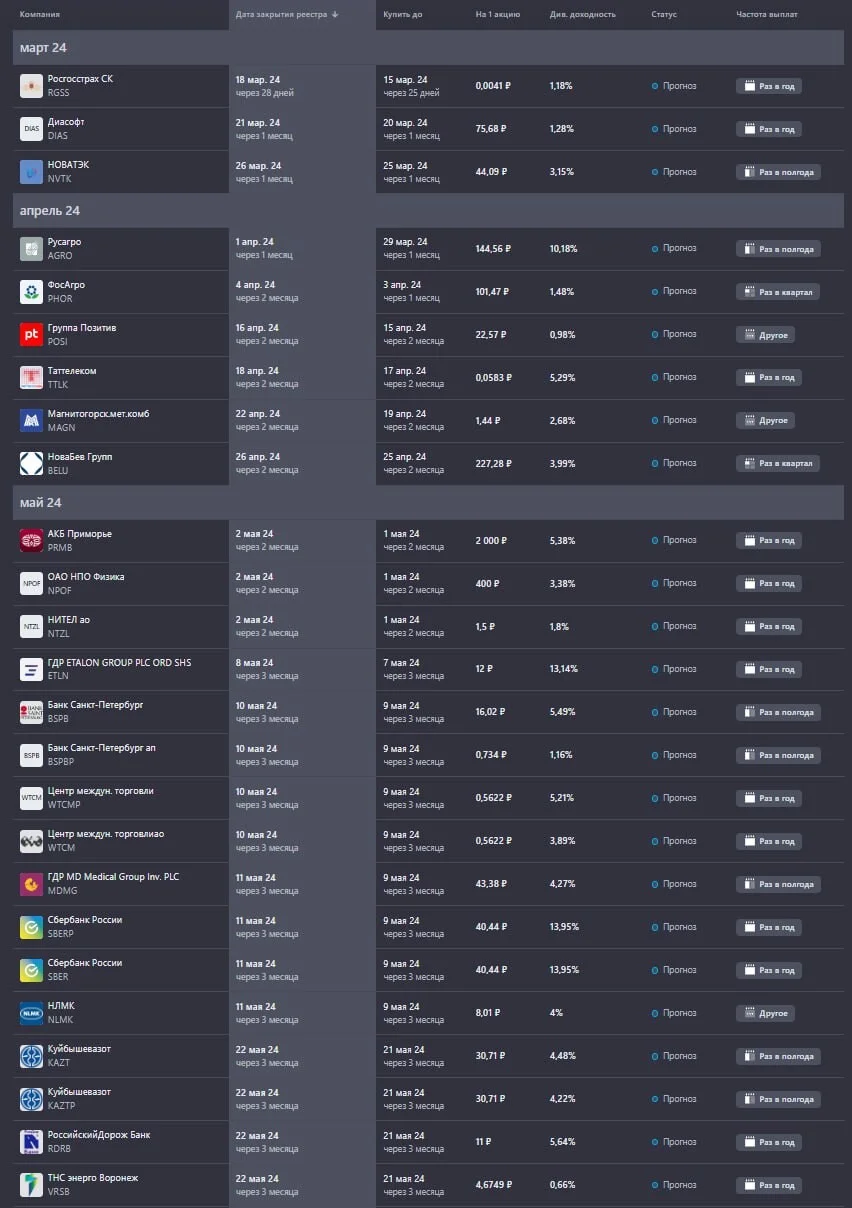Viewport: 852px width, 1208px height.
Task: Click the ФосАгро PHOR logo icon
Action: click(x=31, y=292)
